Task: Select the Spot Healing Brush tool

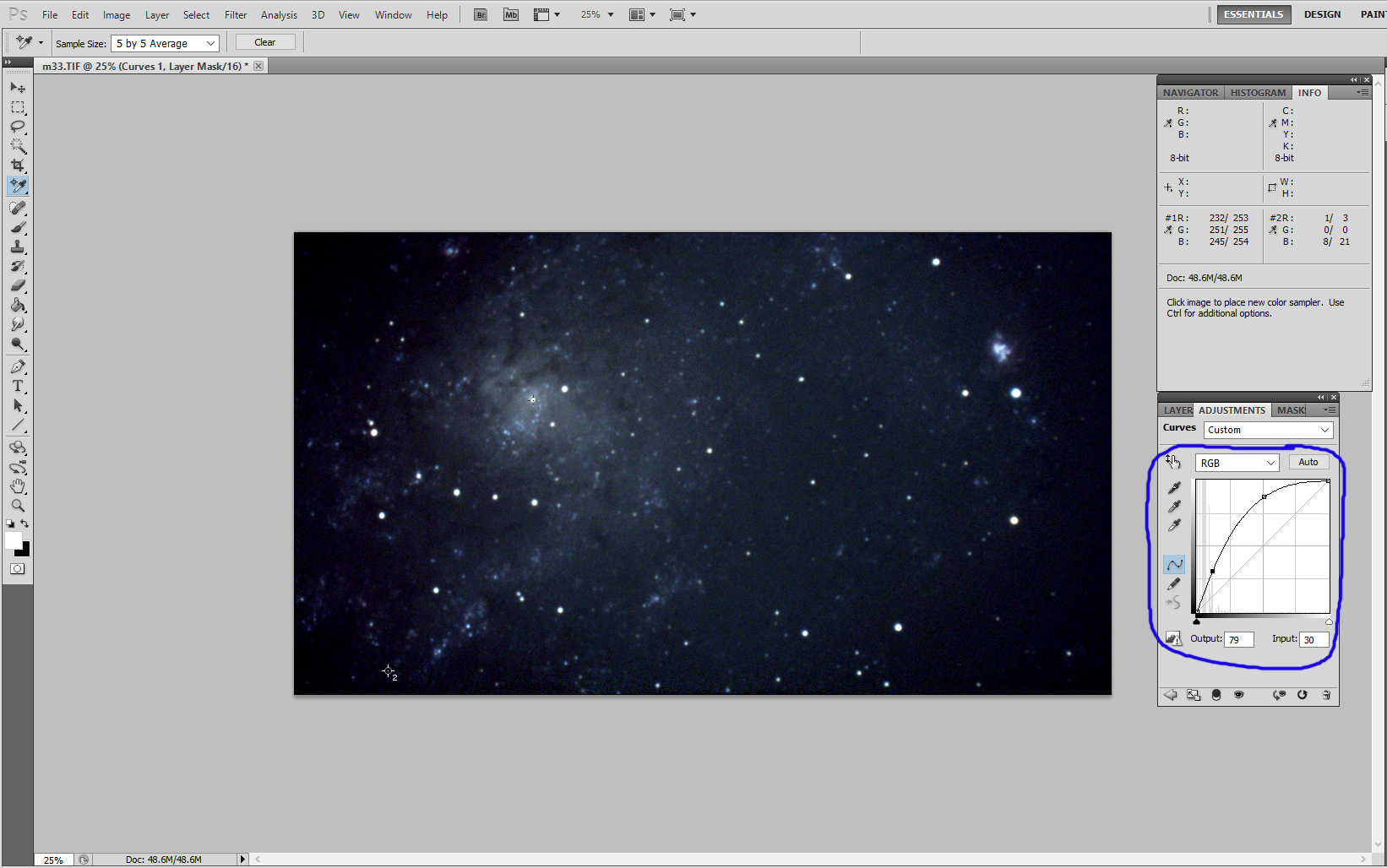Action: pyautogui.click(x=18, y=208)
